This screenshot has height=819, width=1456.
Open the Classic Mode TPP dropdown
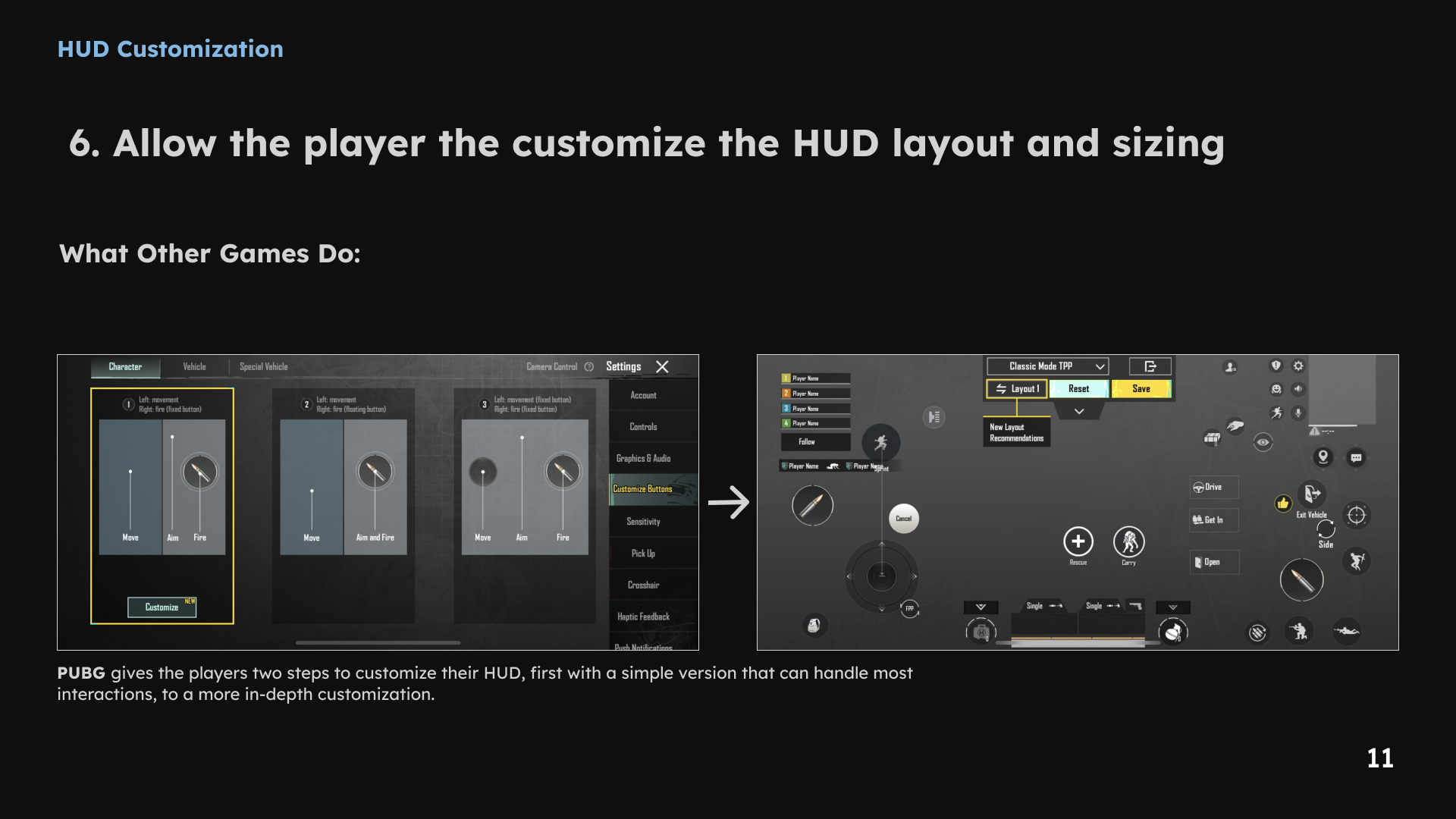pos(1047,366)
